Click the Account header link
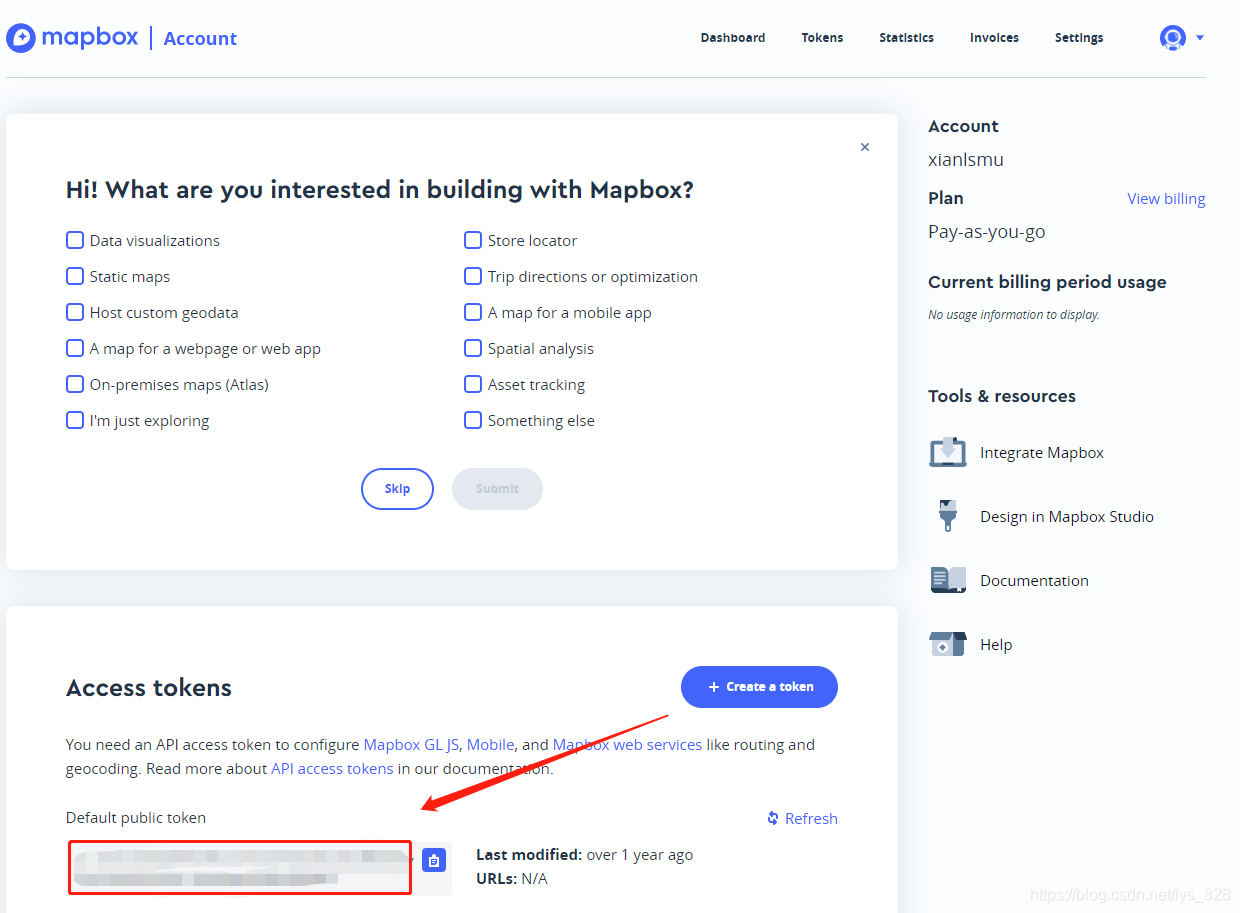The height and width of the screenshot is (913, 1240). click(x=200, y=38)
